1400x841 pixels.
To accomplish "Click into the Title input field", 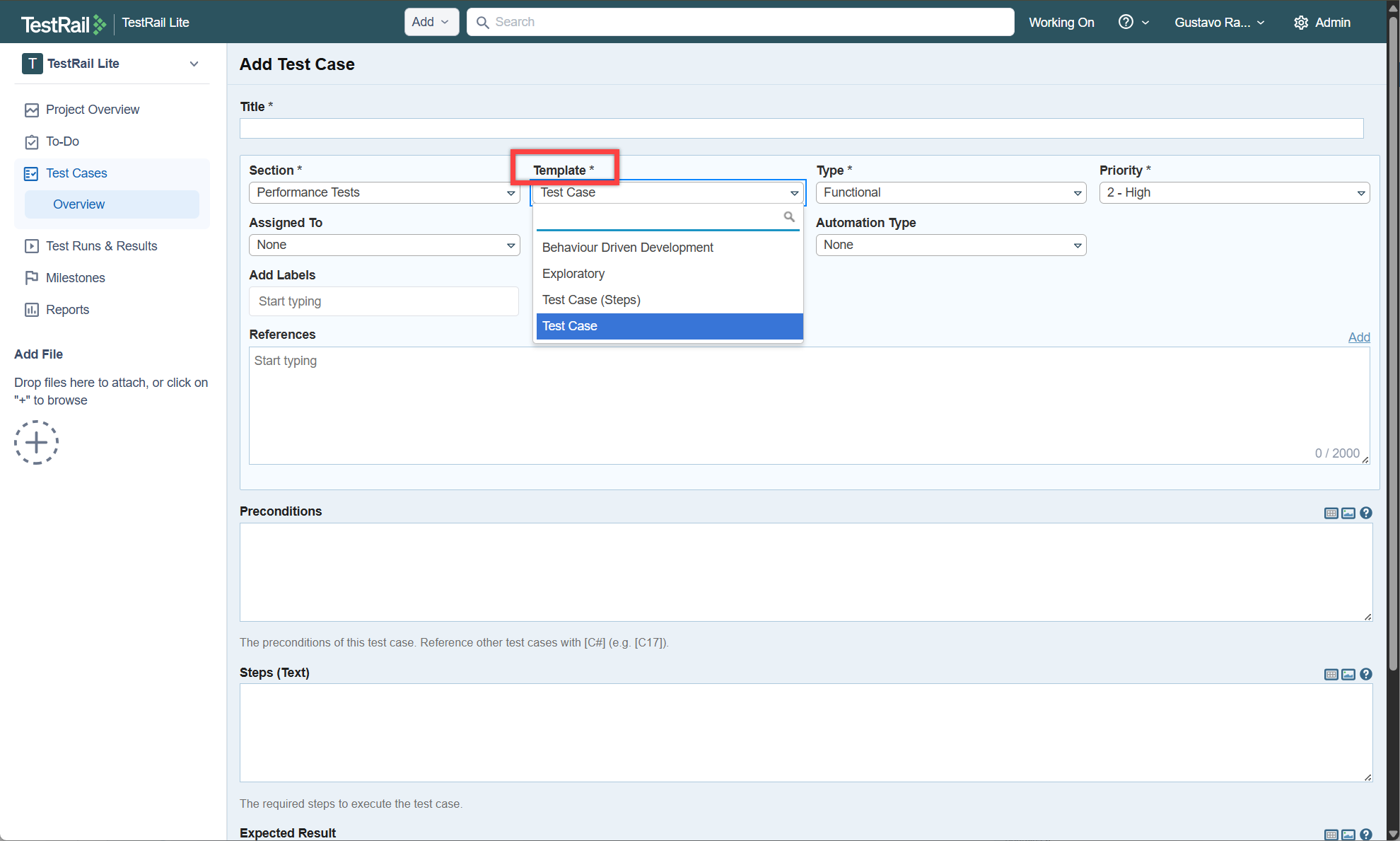I will (801, 129).
